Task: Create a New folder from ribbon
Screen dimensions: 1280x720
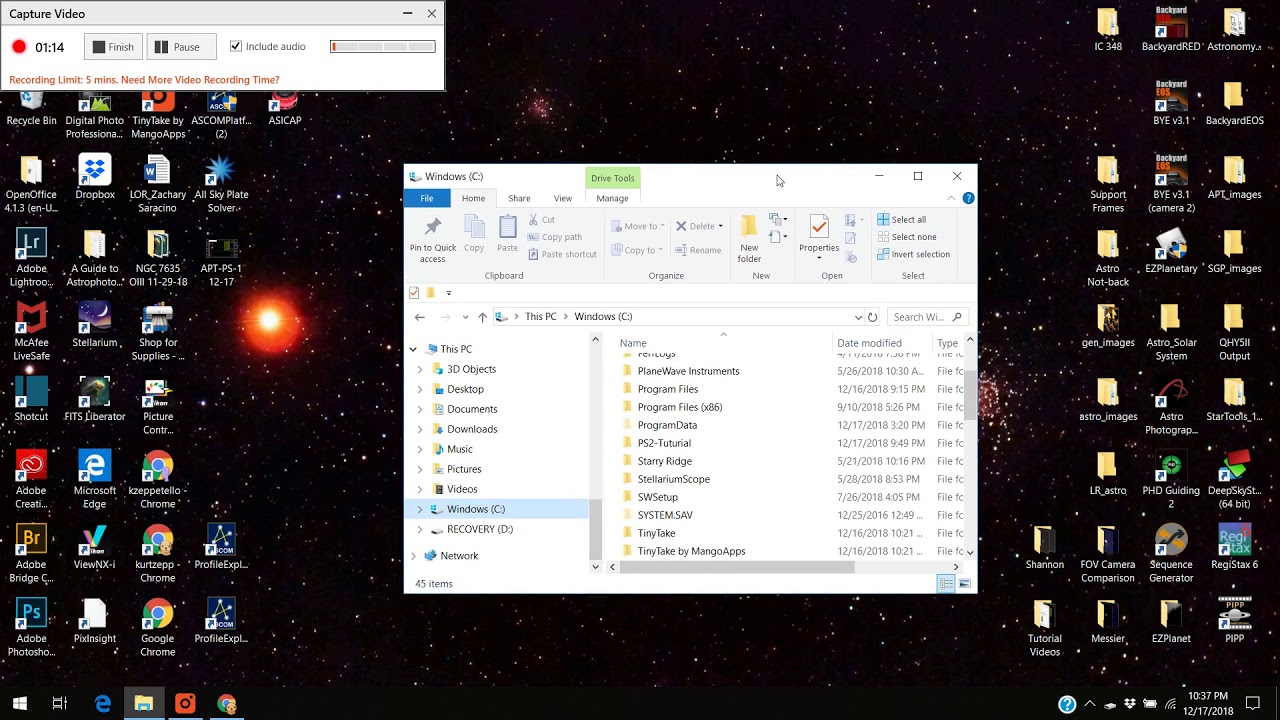Action: (749, 239)
